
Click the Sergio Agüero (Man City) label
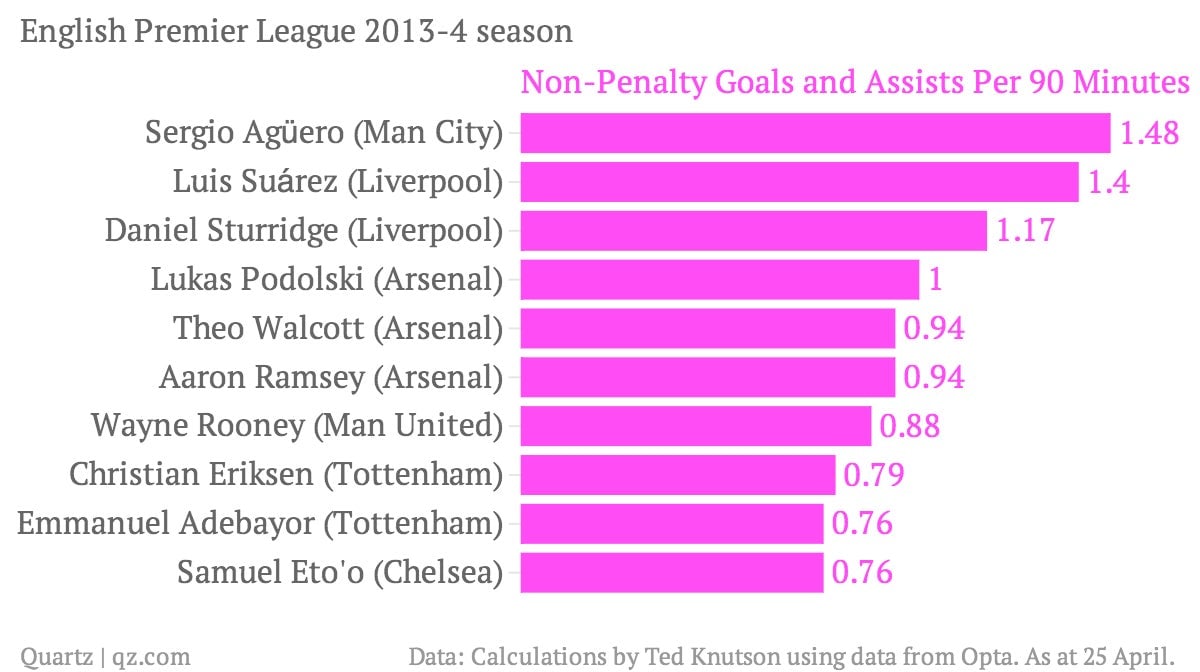[323, 132]
